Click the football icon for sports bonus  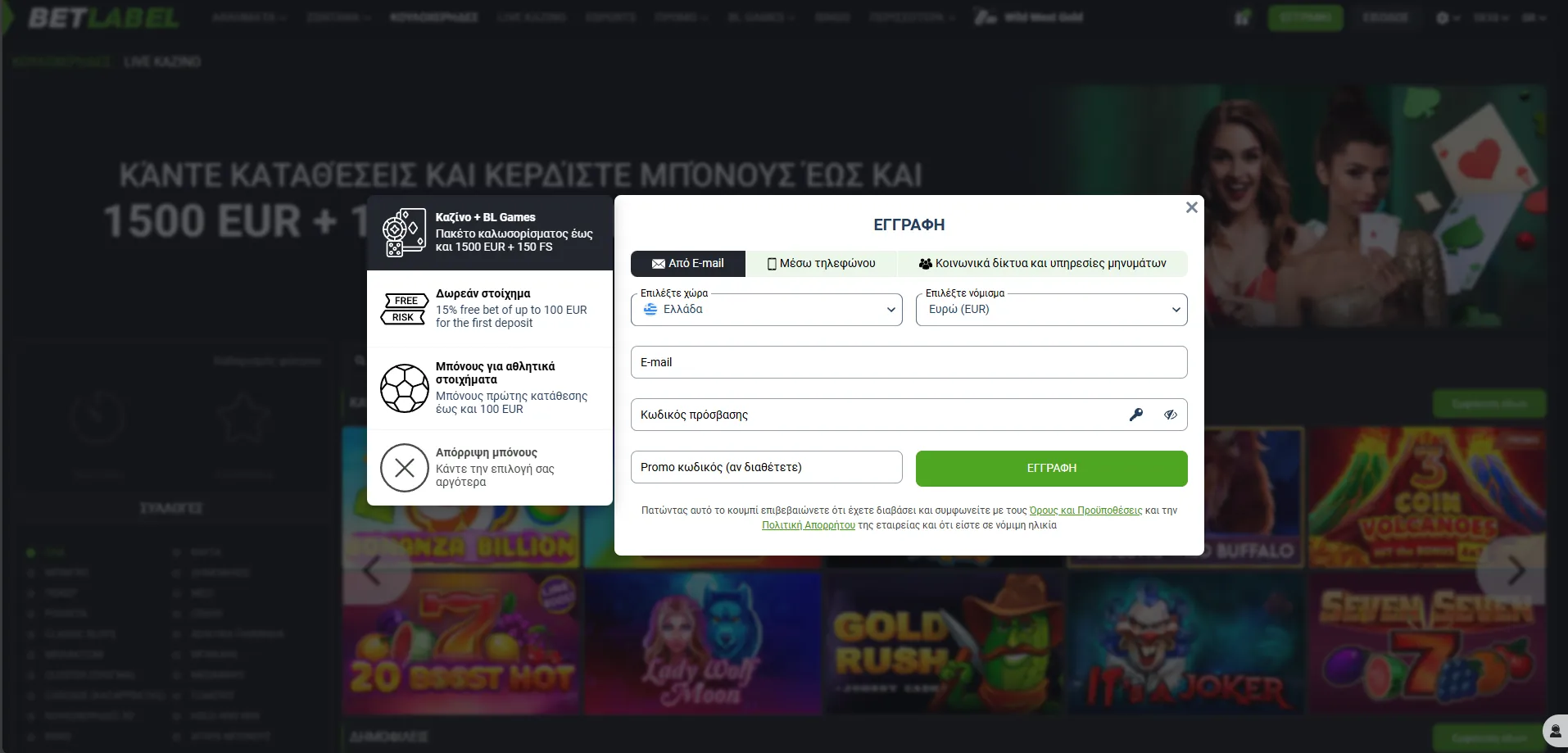404,388
